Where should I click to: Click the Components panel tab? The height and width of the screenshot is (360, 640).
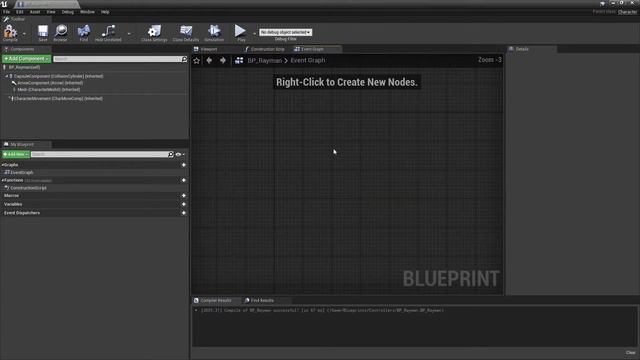click(x=22, y=49)
